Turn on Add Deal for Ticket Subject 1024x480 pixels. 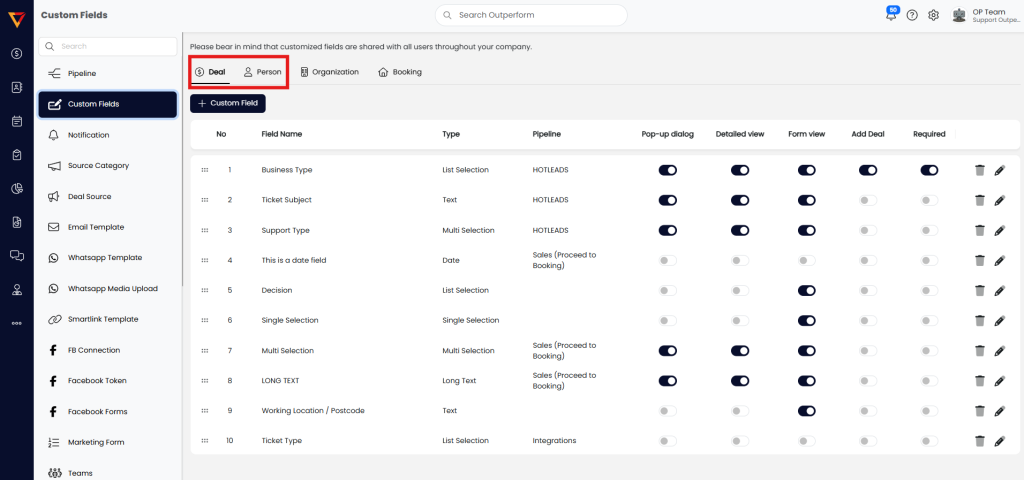(x=867, y=200)
